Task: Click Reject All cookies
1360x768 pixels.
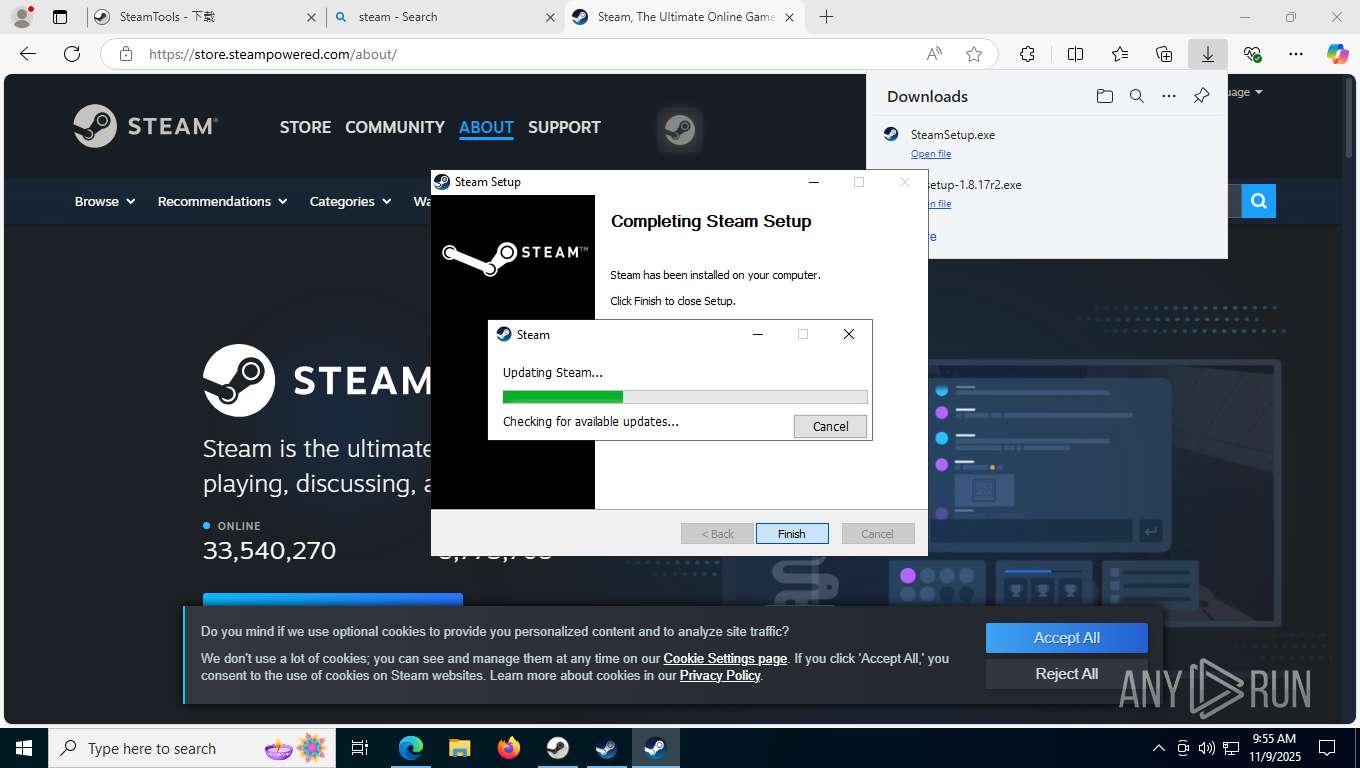Action: (x=1067, y=674)
